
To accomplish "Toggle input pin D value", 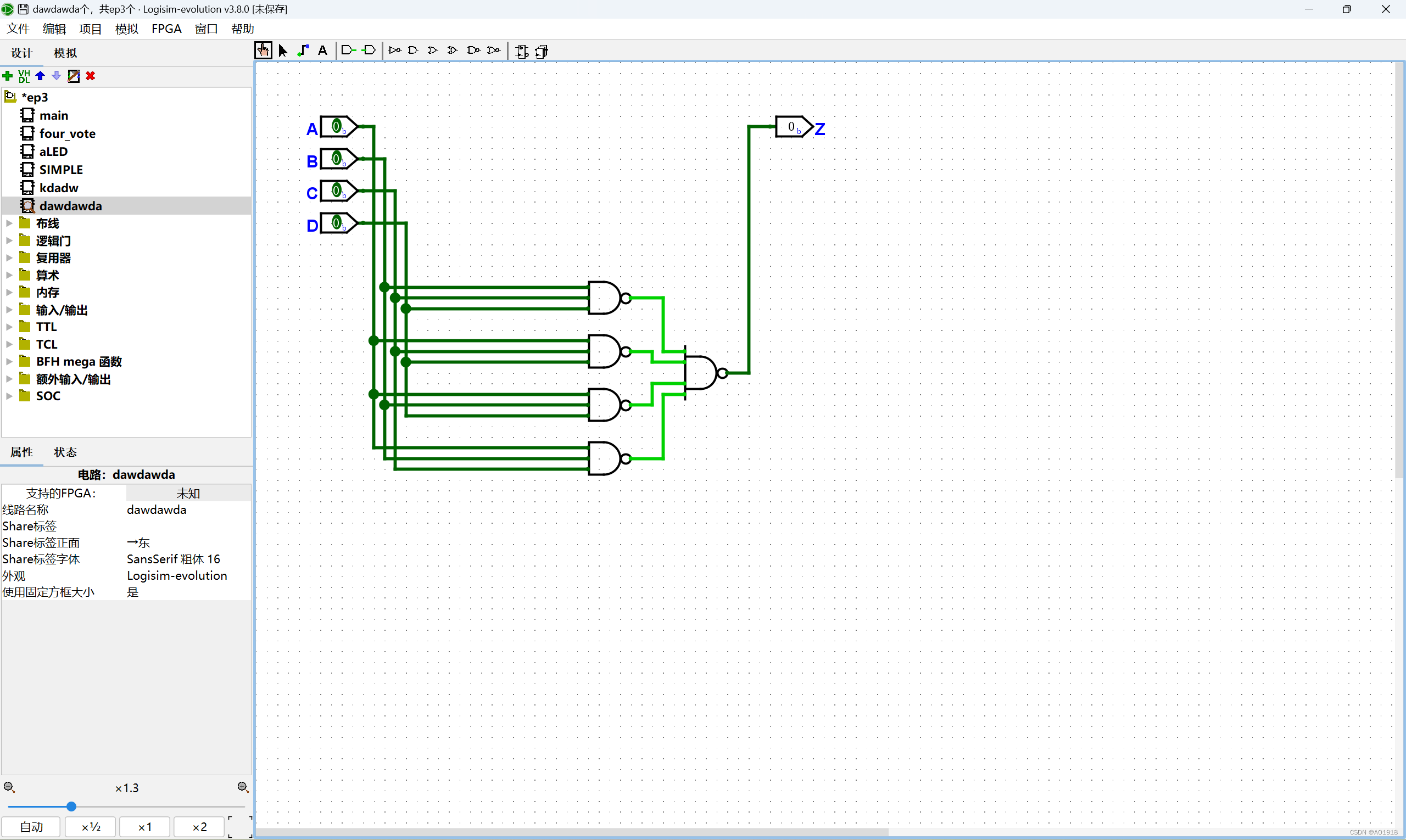I will (x=336, y=223).
